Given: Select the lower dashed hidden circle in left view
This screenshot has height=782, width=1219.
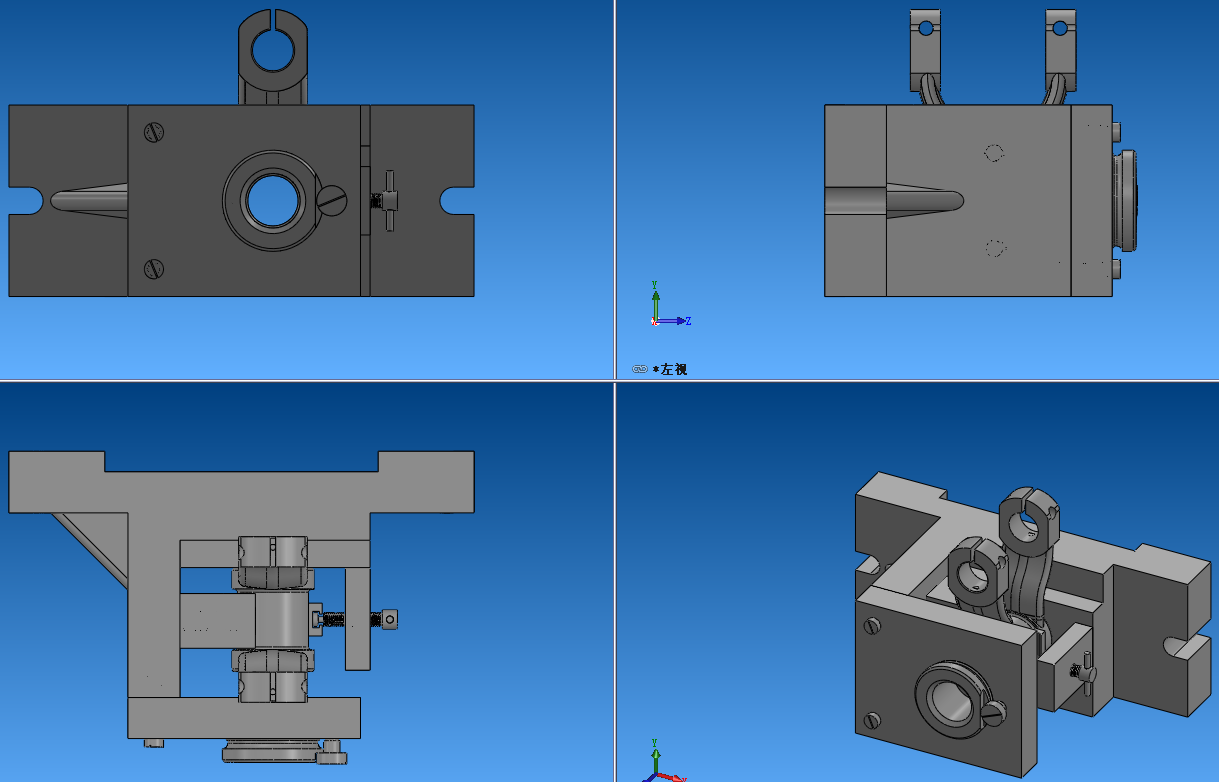Looking at the screenshot, I should pyautogui.click(x=994, y=248).
